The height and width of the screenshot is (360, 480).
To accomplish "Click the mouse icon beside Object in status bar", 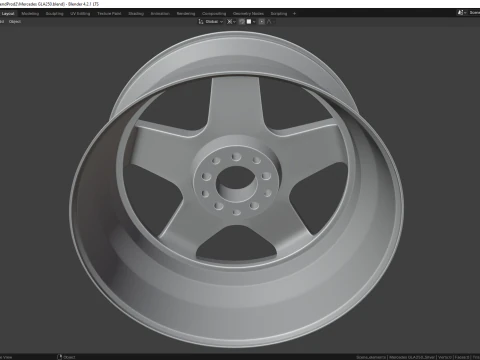I will click(60, 357).
